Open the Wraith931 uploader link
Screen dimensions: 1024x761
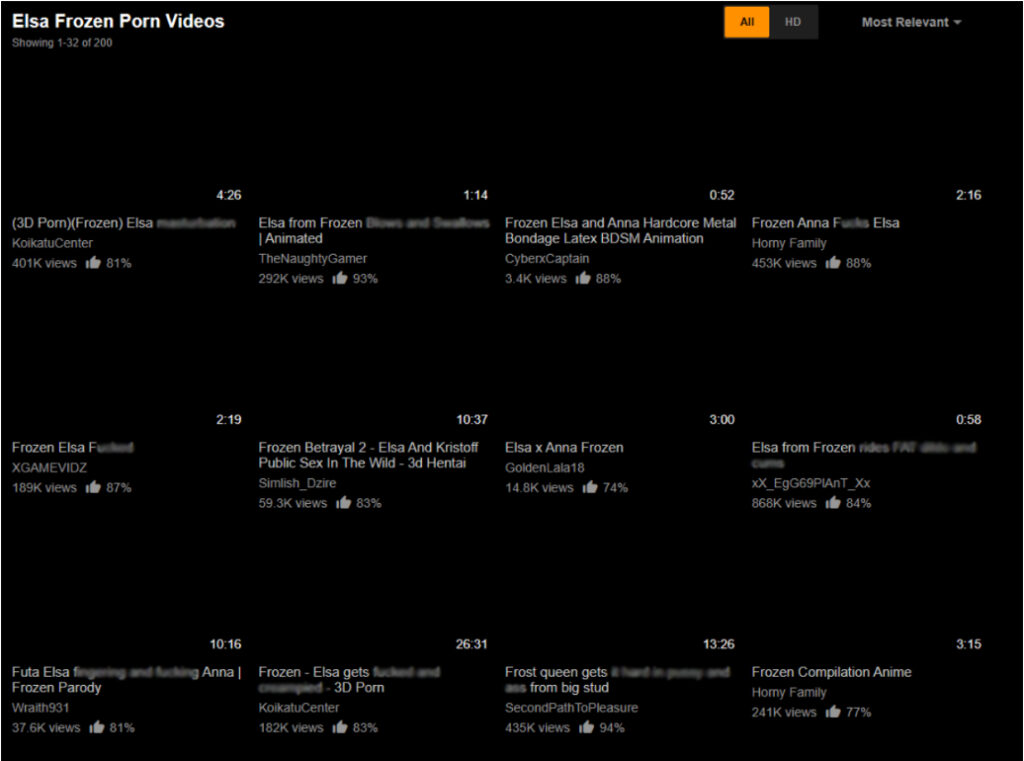tap(40, 707)
